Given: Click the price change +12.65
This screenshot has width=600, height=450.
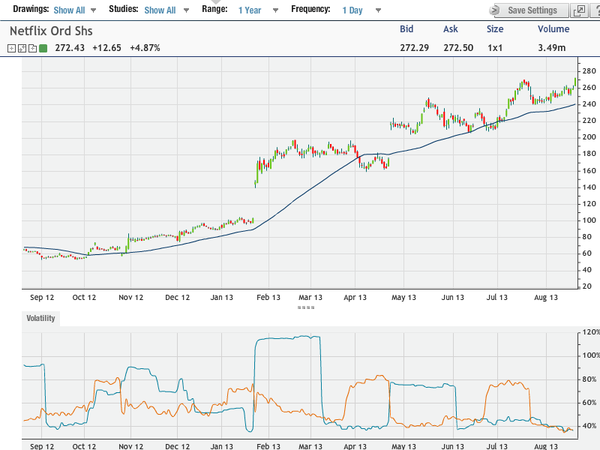Looking at the screenshot, I should 107,48.
